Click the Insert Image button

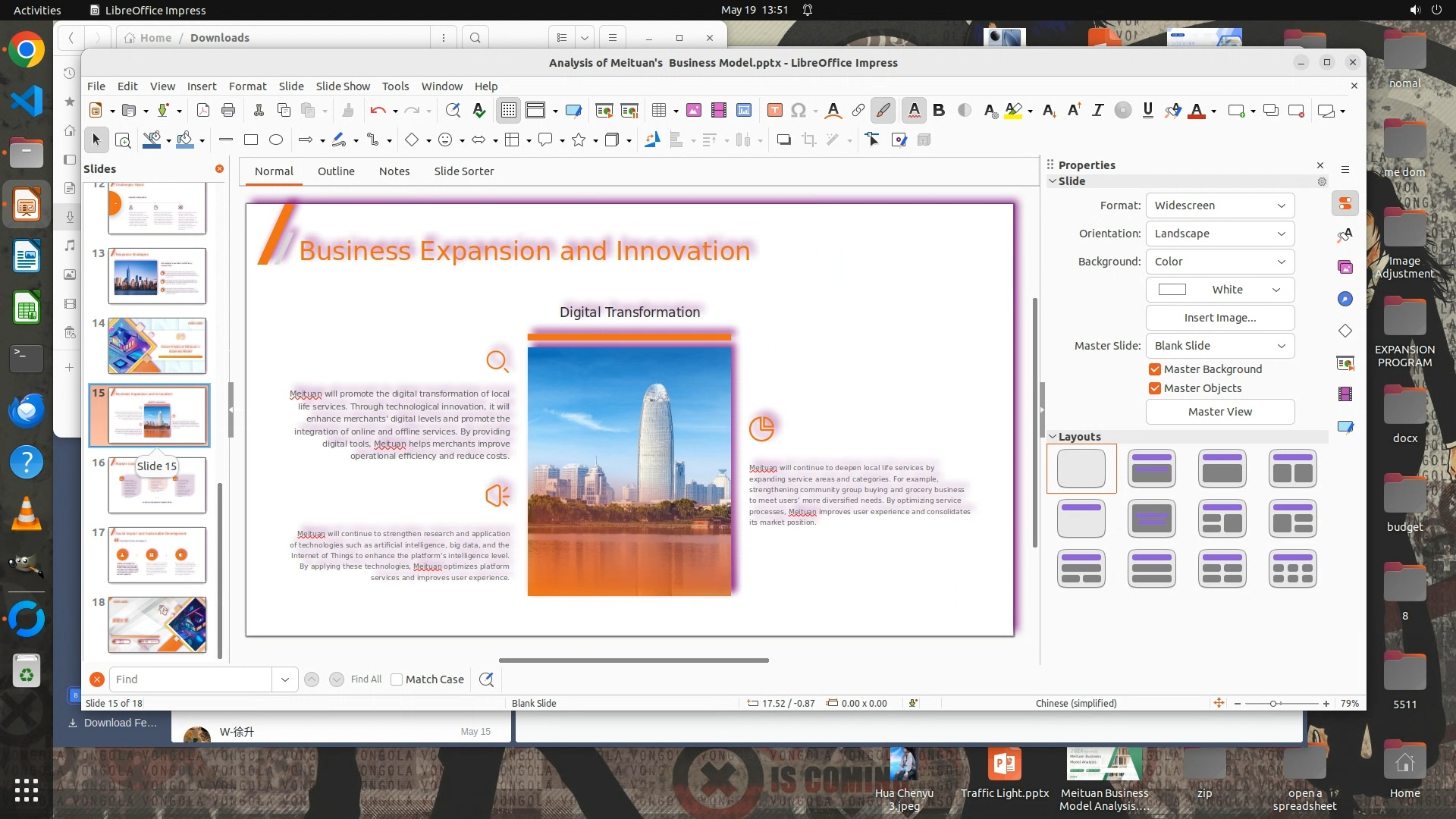[1219, 318]
